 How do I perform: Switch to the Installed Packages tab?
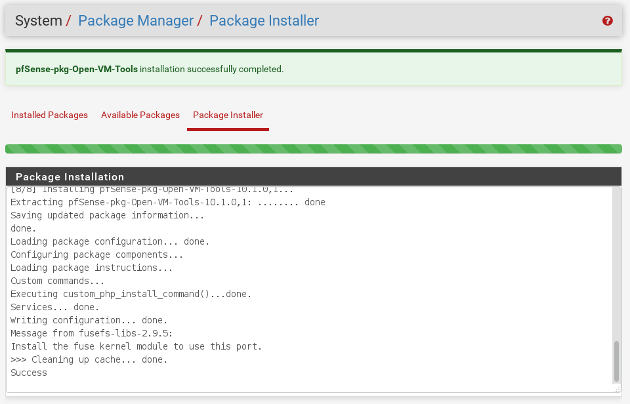49,115
